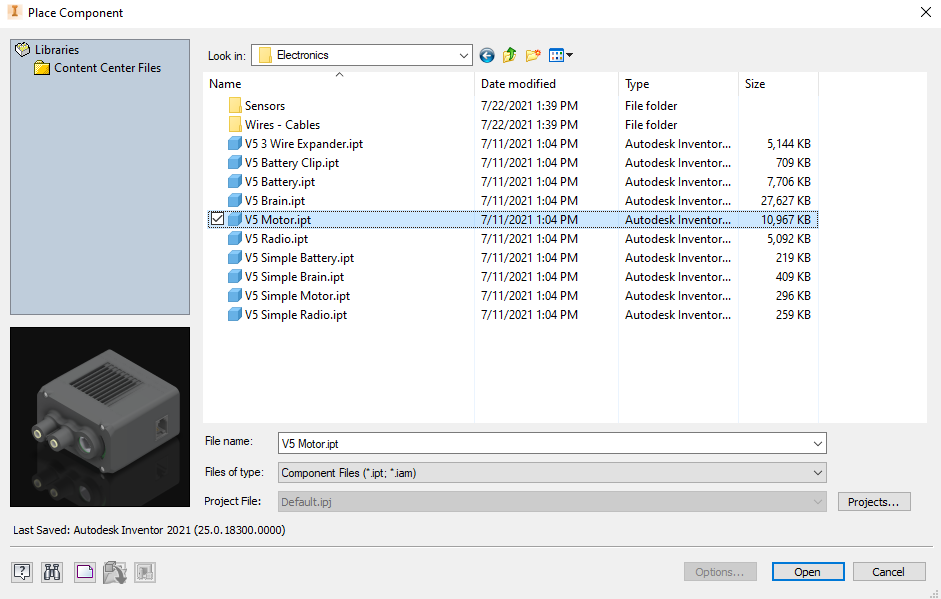941x599 pixels.
Task: Go back to the previous folder
Action: 487,56
